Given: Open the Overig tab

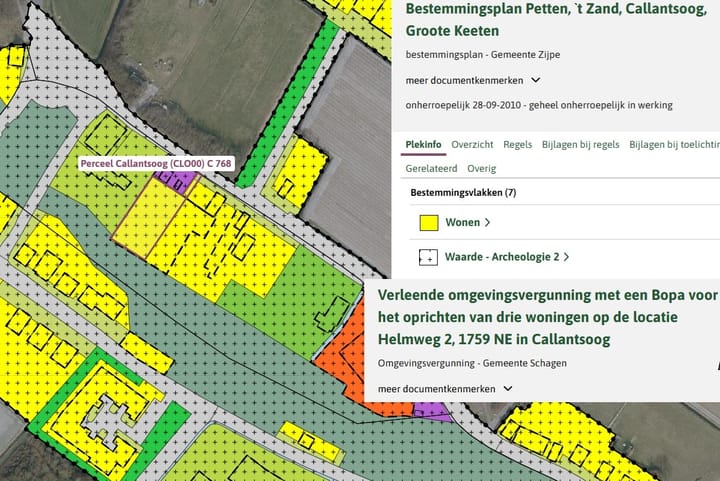Looking at the screenshot, I should [x=481, y=169].
